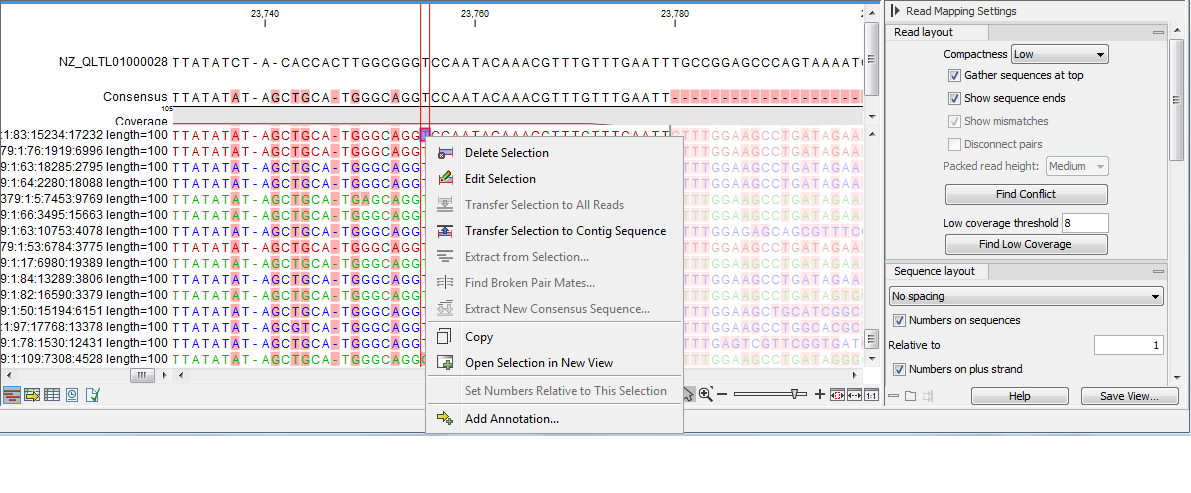Uncheck Gather sequences at top
This screenshot has height=493, width=1191.
click(954, 75)
